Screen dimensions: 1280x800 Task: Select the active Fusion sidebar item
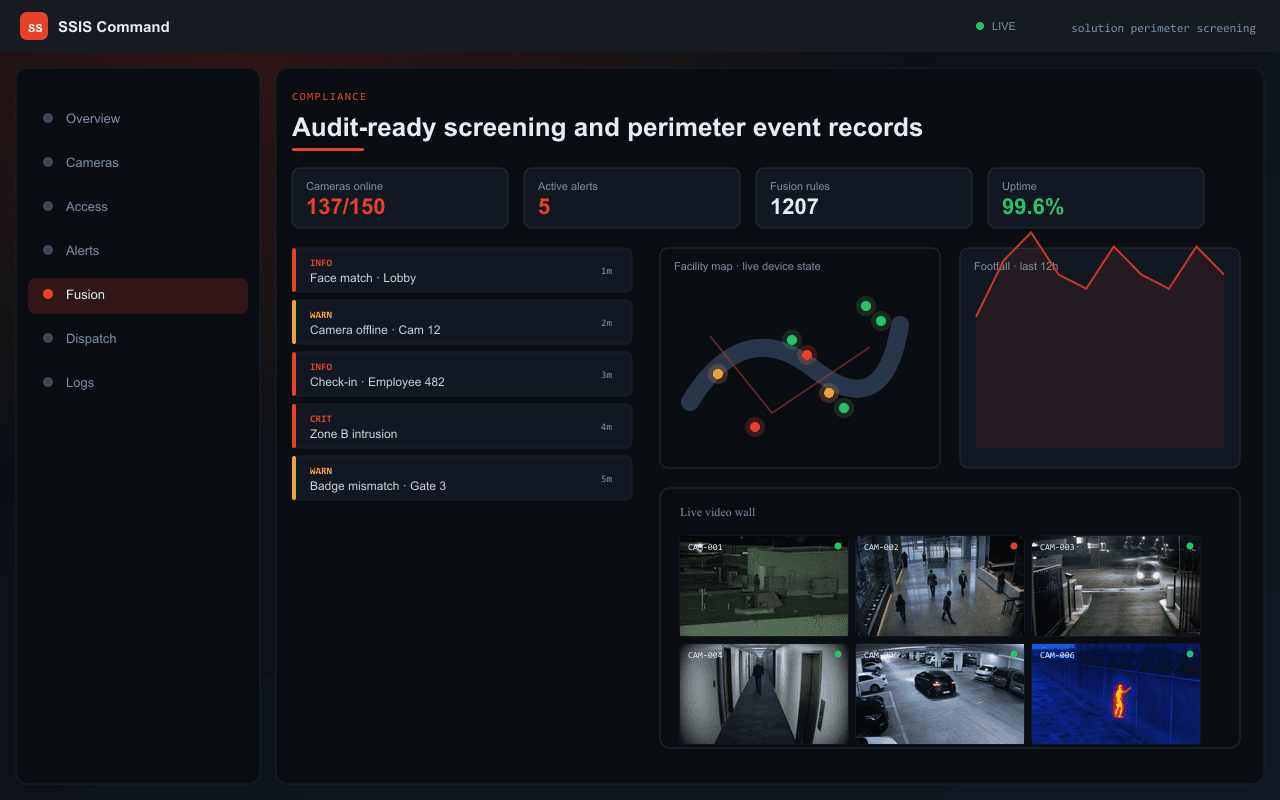138,295
